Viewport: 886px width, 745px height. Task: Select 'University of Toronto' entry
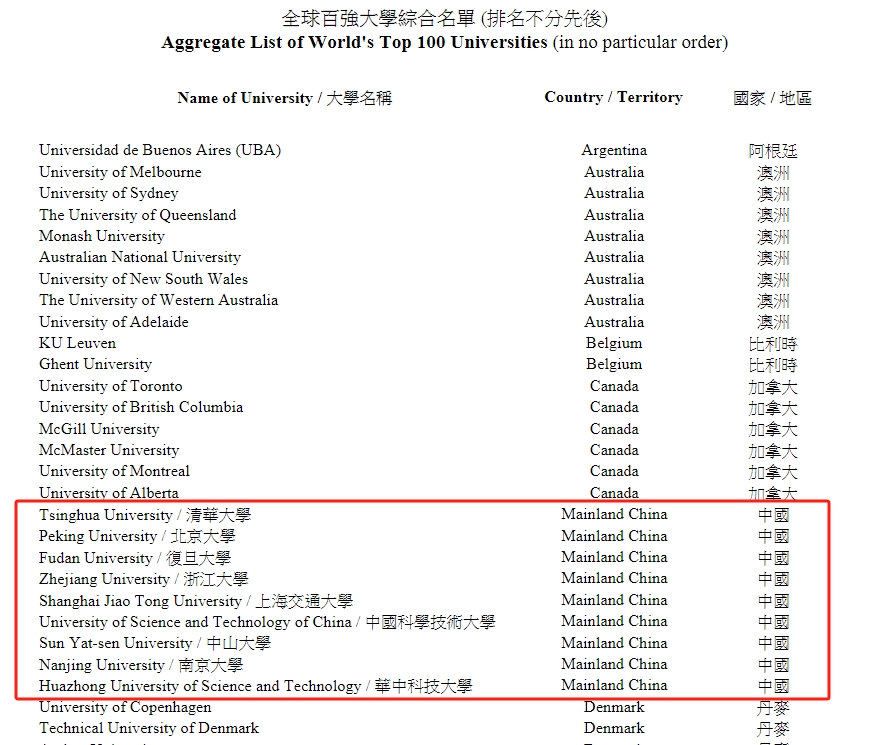click(x=111, y=386)
